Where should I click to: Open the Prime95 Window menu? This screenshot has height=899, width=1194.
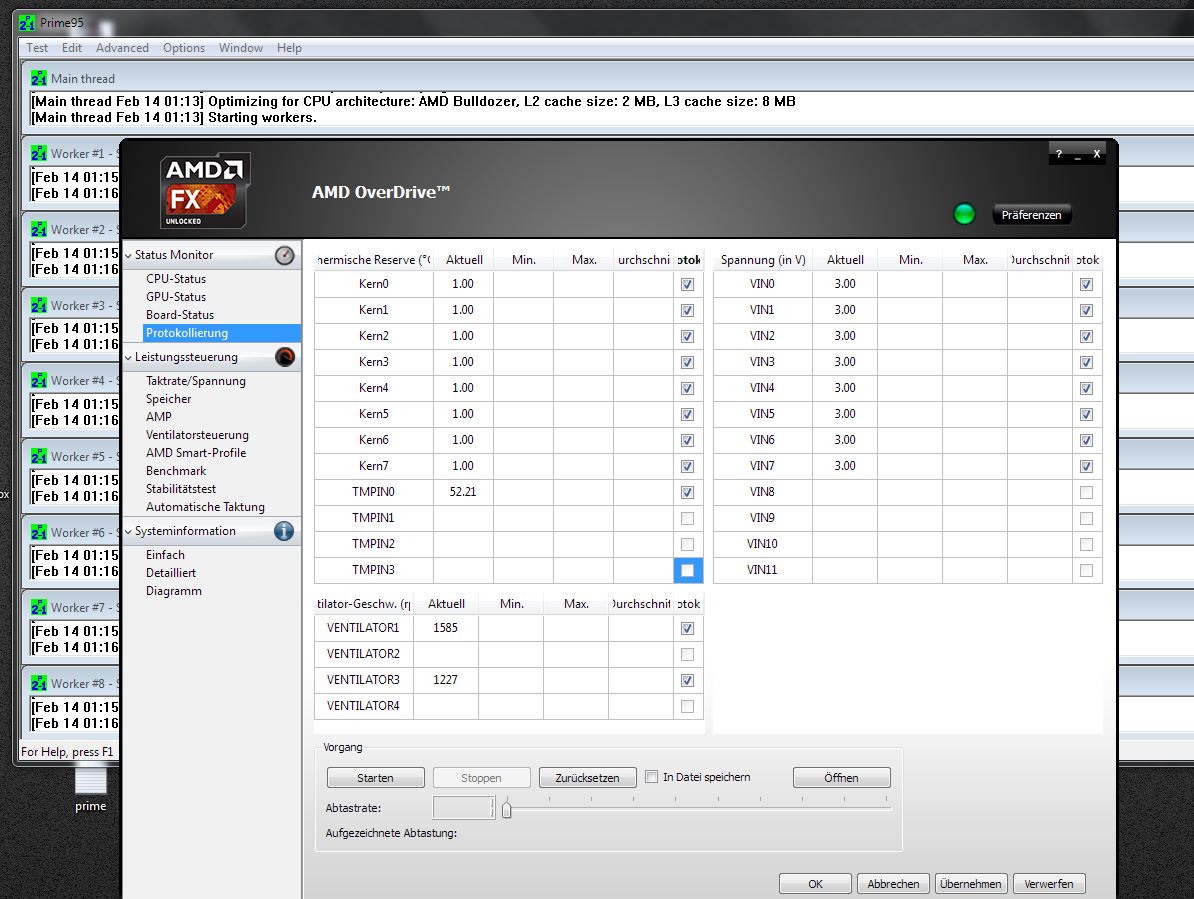click(x=241, y=48)
